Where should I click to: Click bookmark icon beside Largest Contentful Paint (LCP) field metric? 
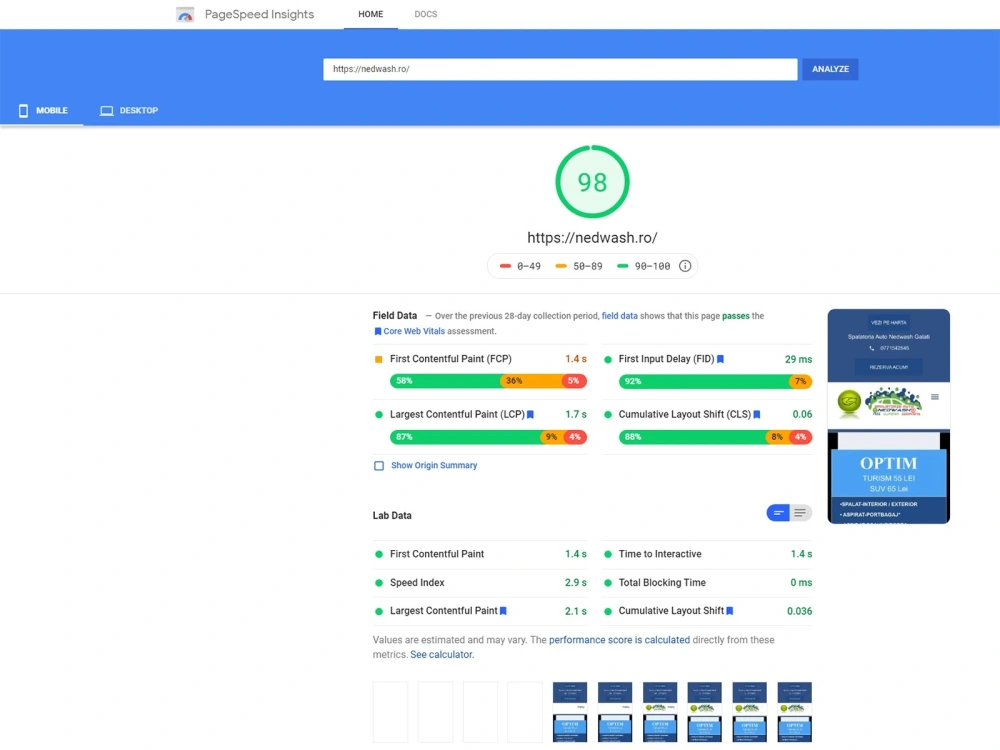pos(530,415)
